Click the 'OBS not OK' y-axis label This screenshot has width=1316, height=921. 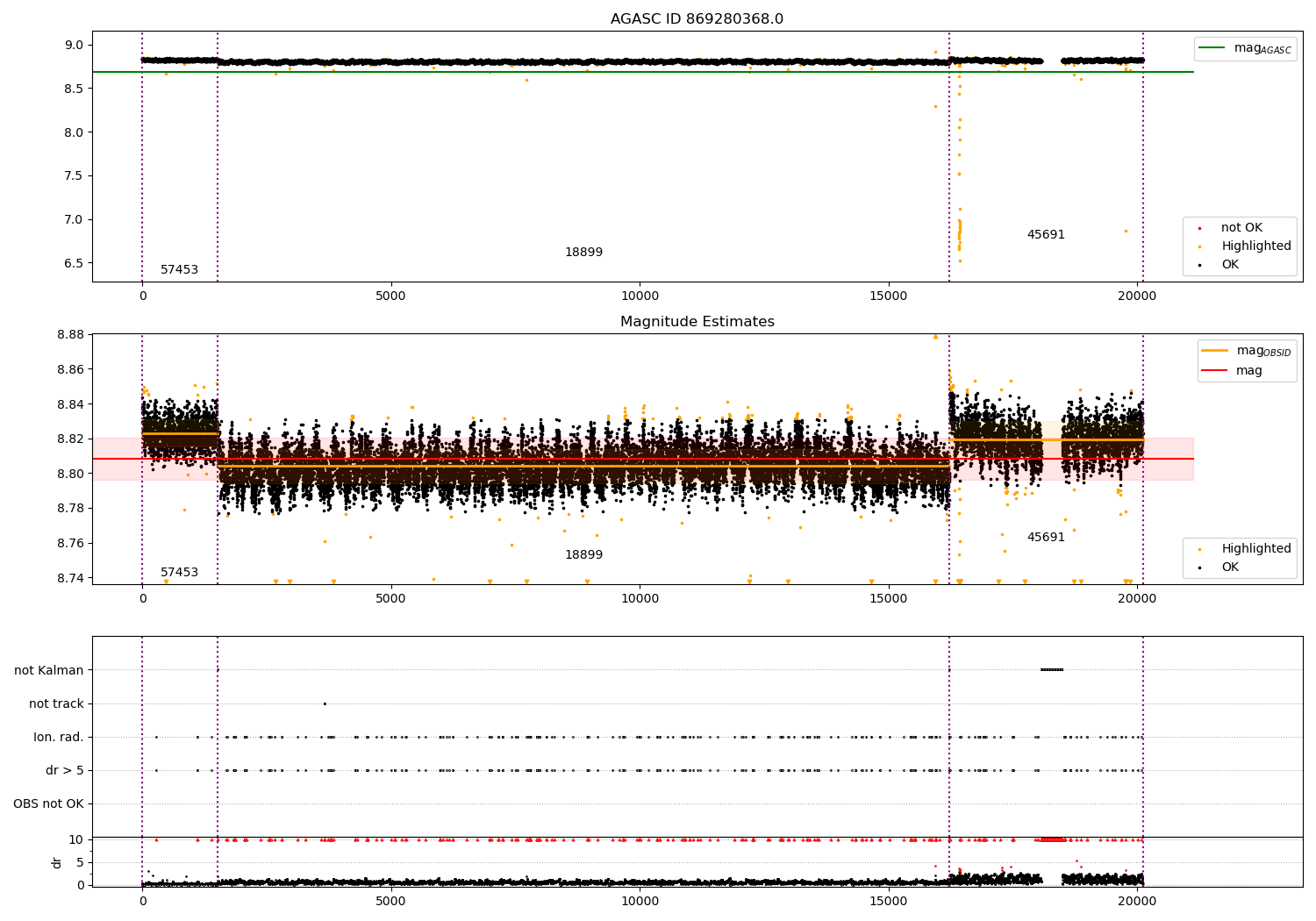[x=48, y=804]
